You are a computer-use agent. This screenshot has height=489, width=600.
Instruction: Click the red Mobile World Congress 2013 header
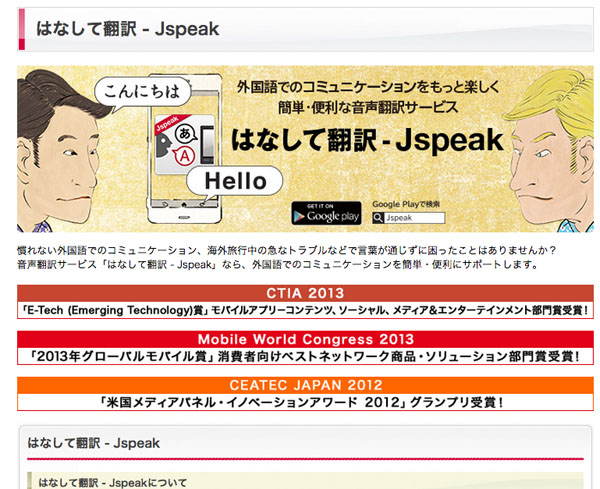305,339
